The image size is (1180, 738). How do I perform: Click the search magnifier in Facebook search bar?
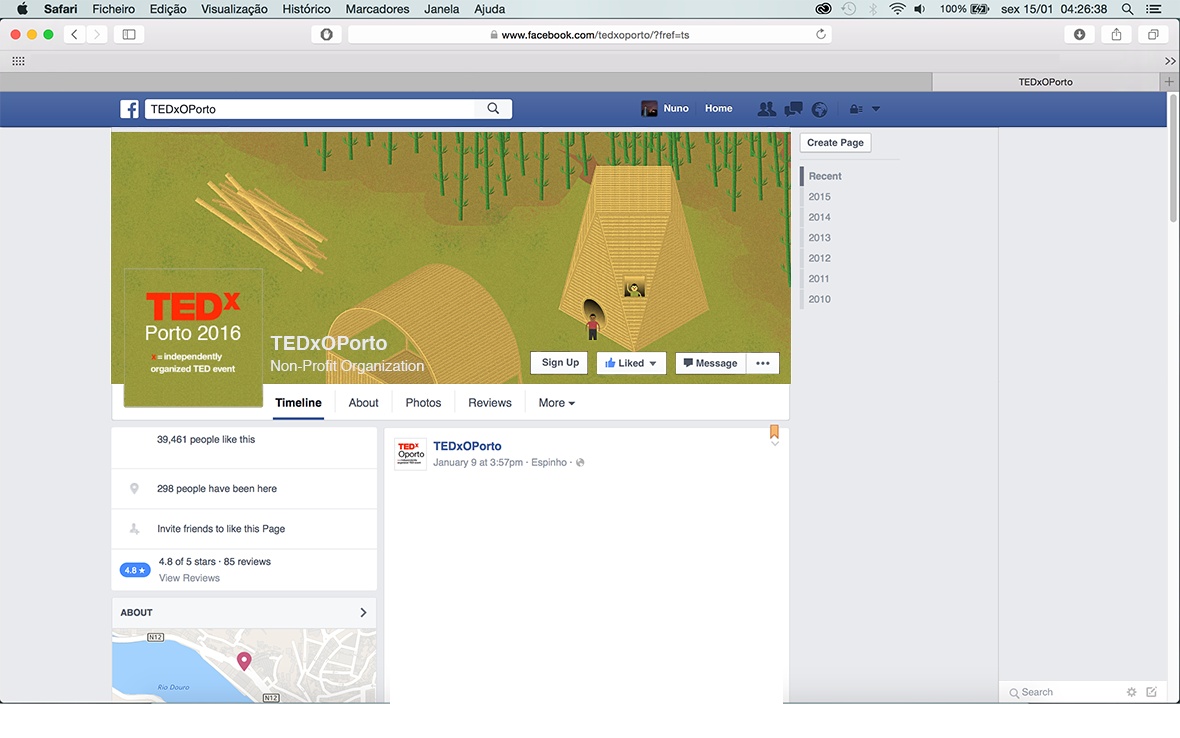(x=493, y=108)
